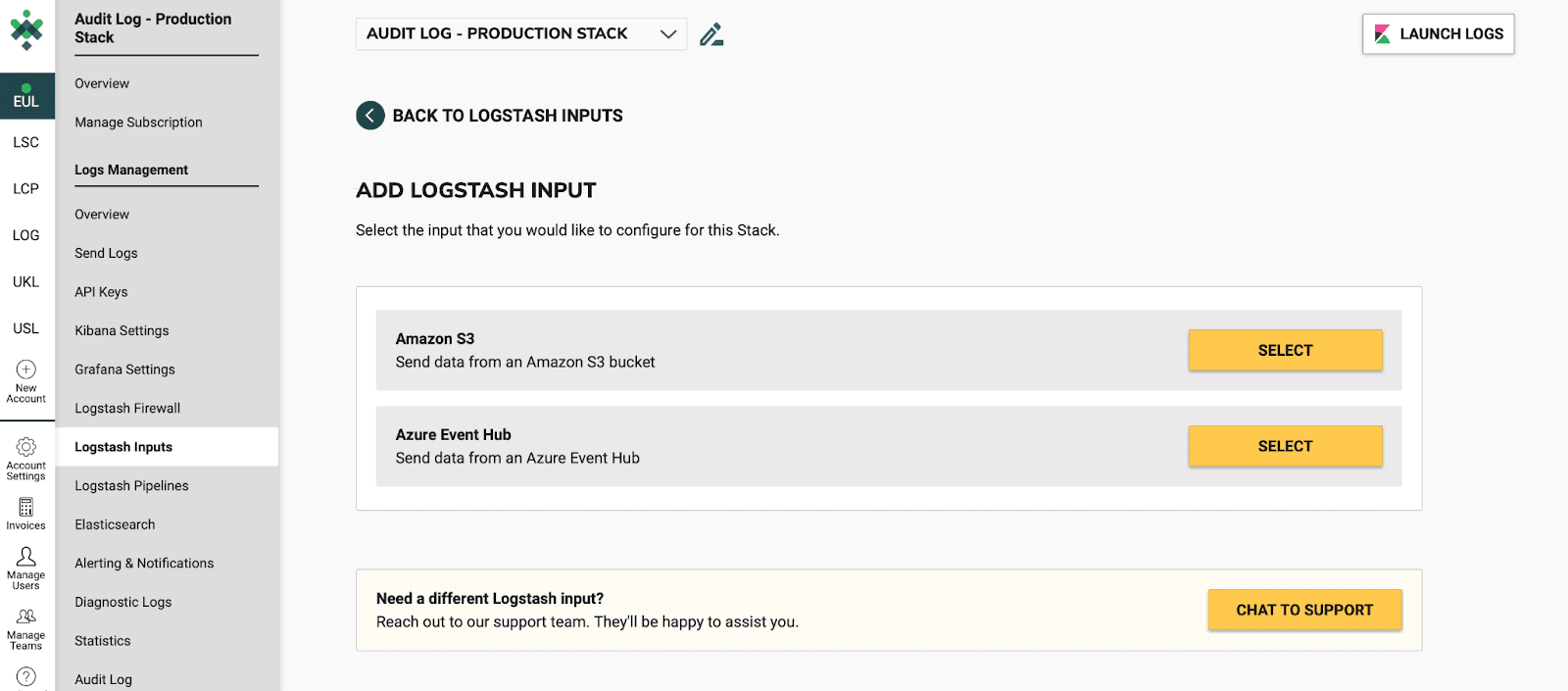Viewport: 1568px width, 691px height.
Task: Open Manage Users icon
Action: pyautogui.click(x=26, y=557)
